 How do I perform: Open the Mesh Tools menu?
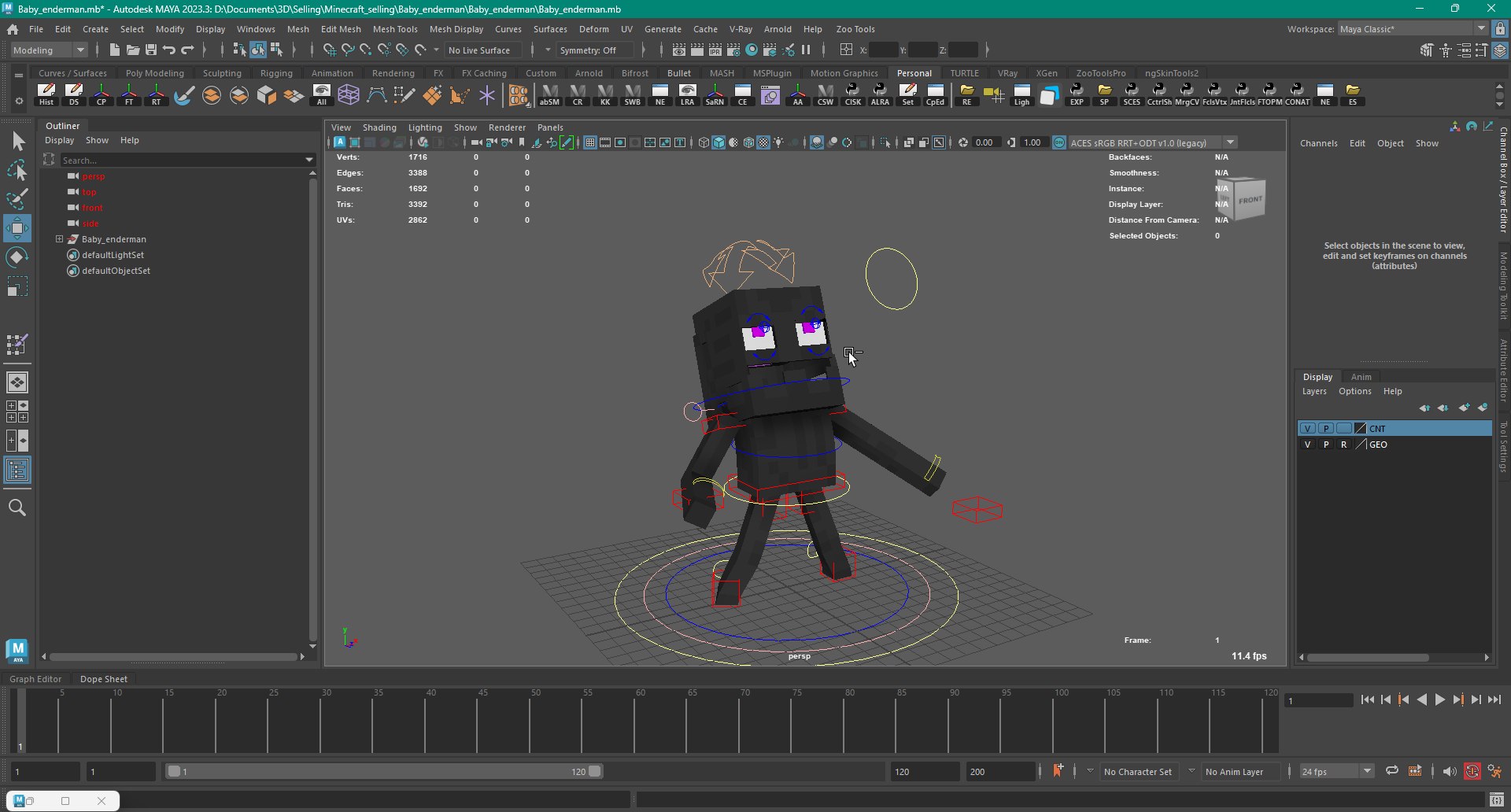pos(395,29)
